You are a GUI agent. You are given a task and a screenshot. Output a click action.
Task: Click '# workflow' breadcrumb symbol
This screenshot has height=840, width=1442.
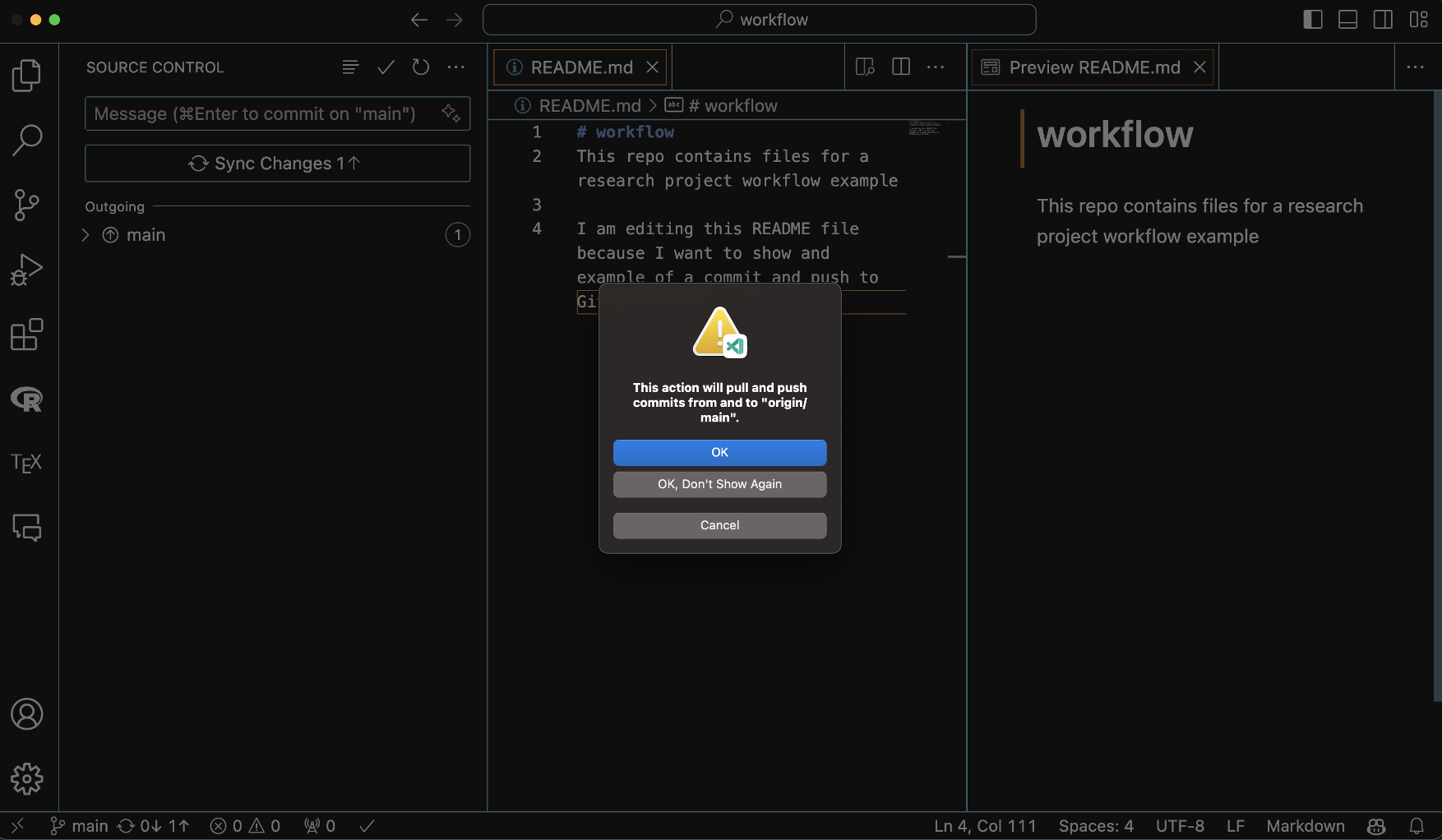pyautogui.click(x=733, y=106)
